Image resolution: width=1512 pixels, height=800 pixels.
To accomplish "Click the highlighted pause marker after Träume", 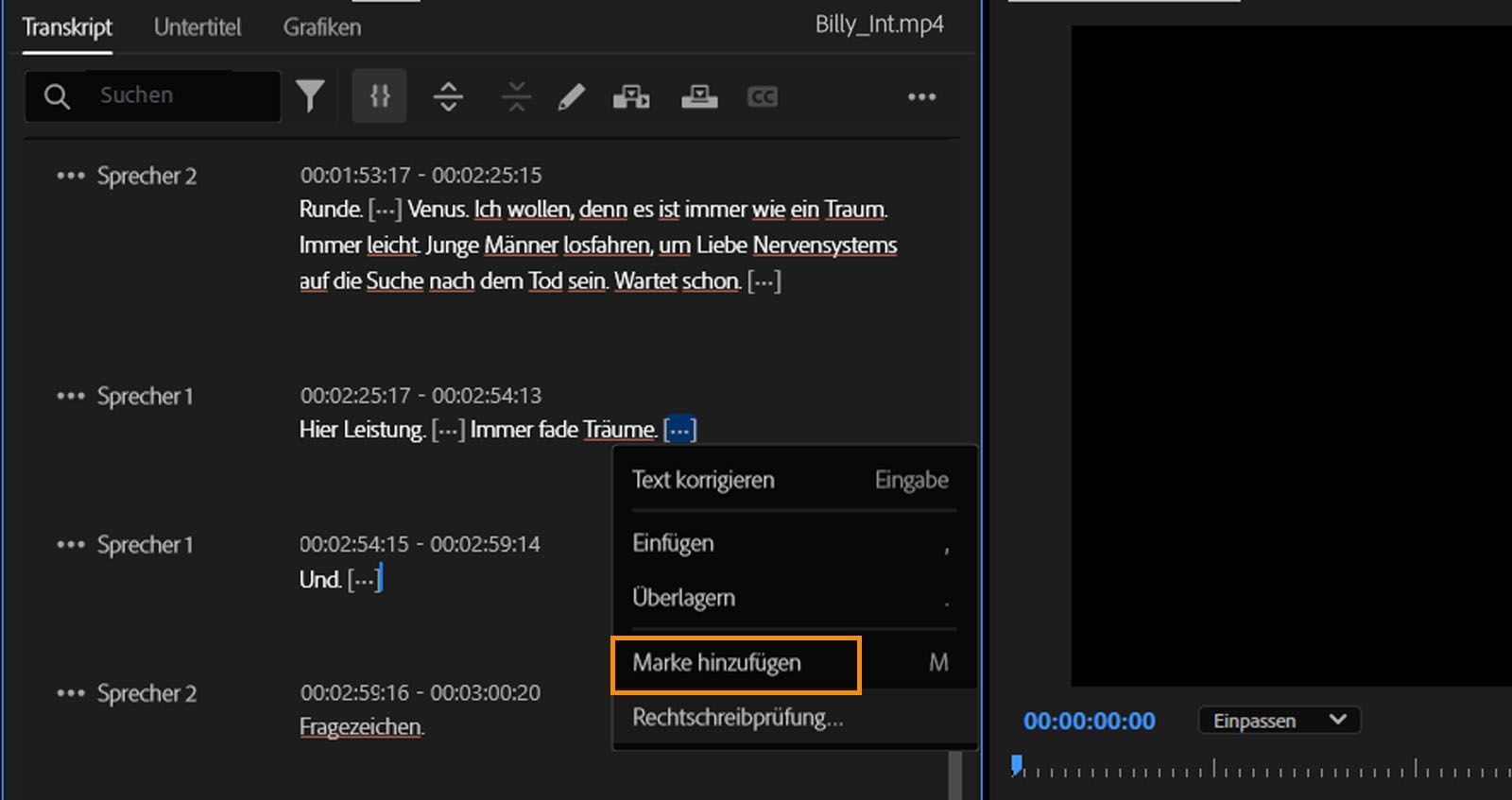I will click(680, 430).
